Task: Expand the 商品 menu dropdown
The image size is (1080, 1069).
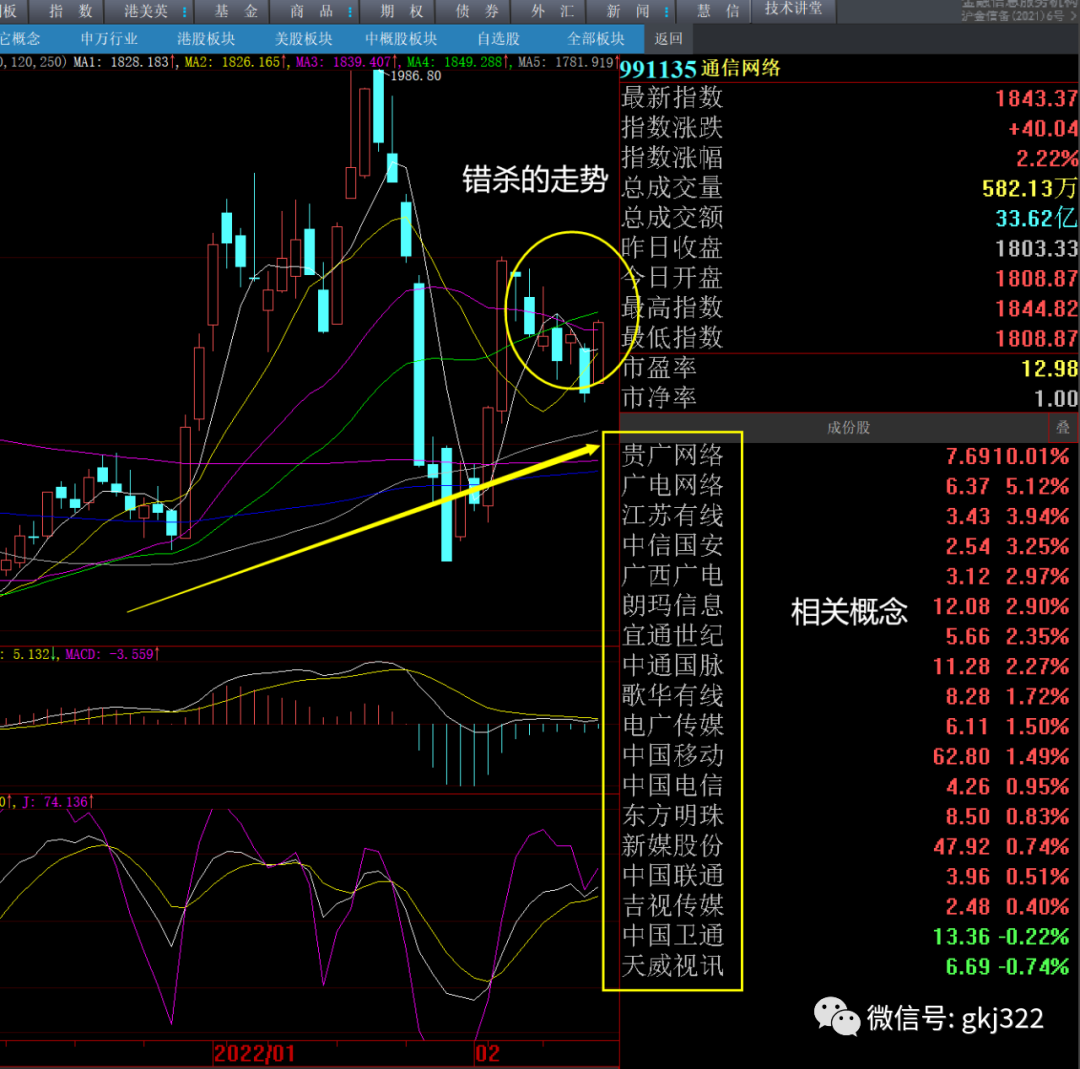Action: pyautogui.click(x=320, y=11)
